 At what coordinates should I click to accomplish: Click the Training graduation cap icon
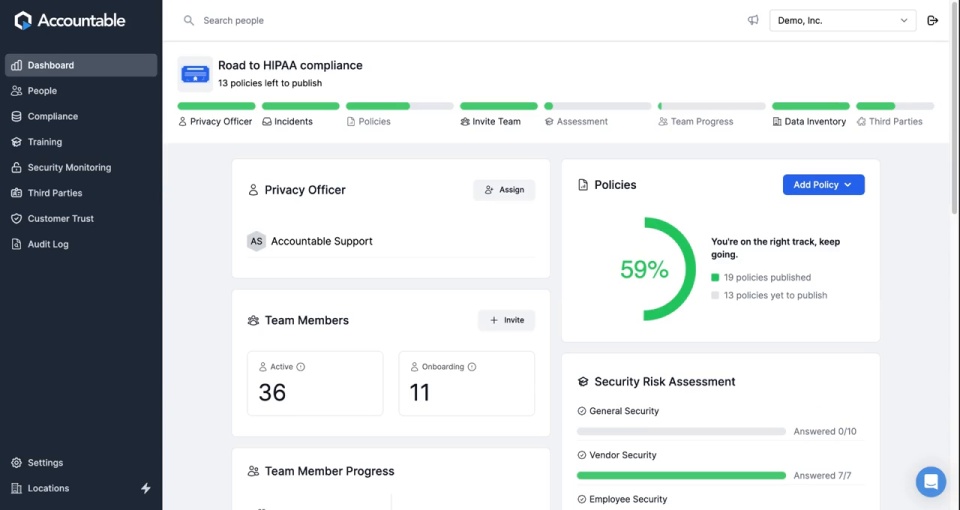17,142
